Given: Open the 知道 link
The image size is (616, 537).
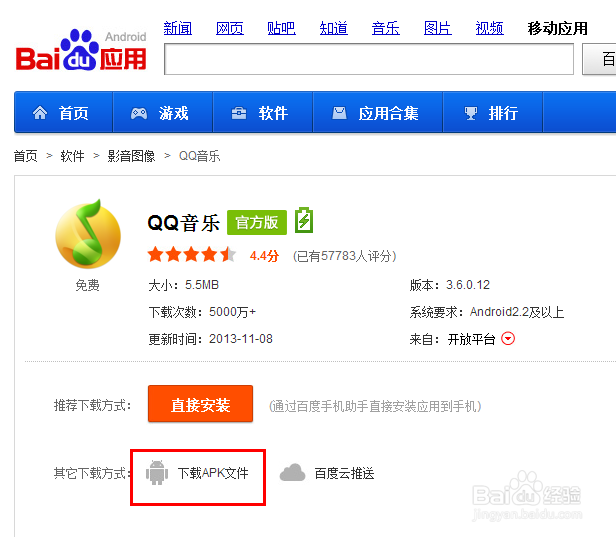Looking at the screenshot, I should (334, 28).
